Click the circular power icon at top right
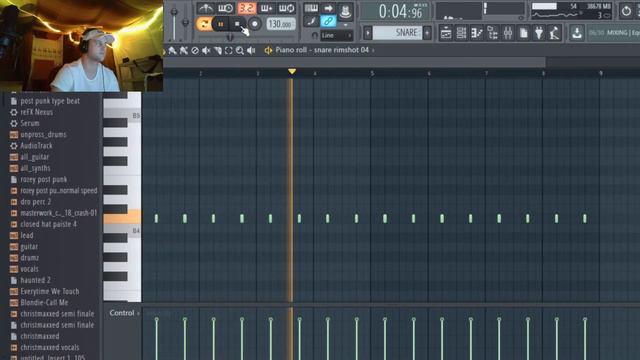This screenshot has width=640, height=360. (x=626, y=11)
